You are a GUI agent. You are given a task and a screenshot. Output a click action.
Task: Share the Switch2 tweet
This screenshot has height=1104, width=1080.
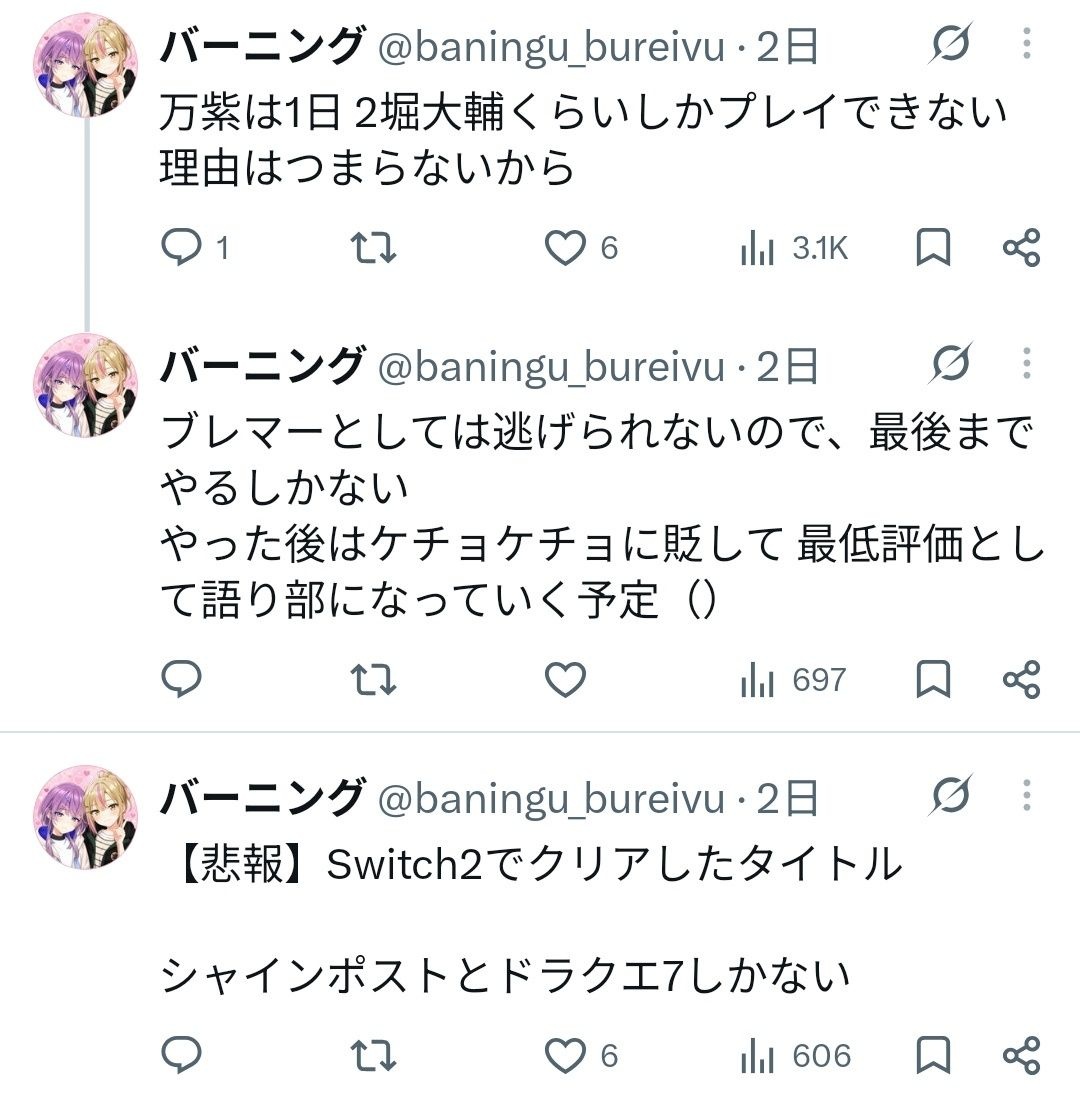tap(1022, 1055)
